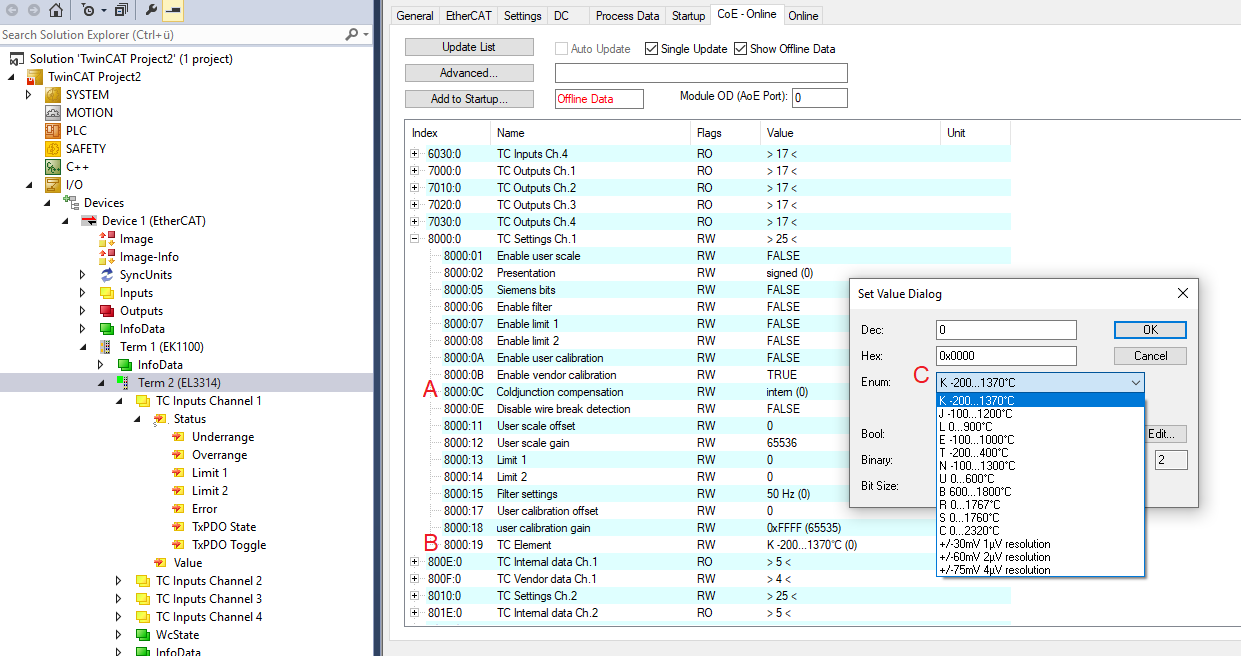Click the red Outputs icon under Device 1

(x=107, y=311)
